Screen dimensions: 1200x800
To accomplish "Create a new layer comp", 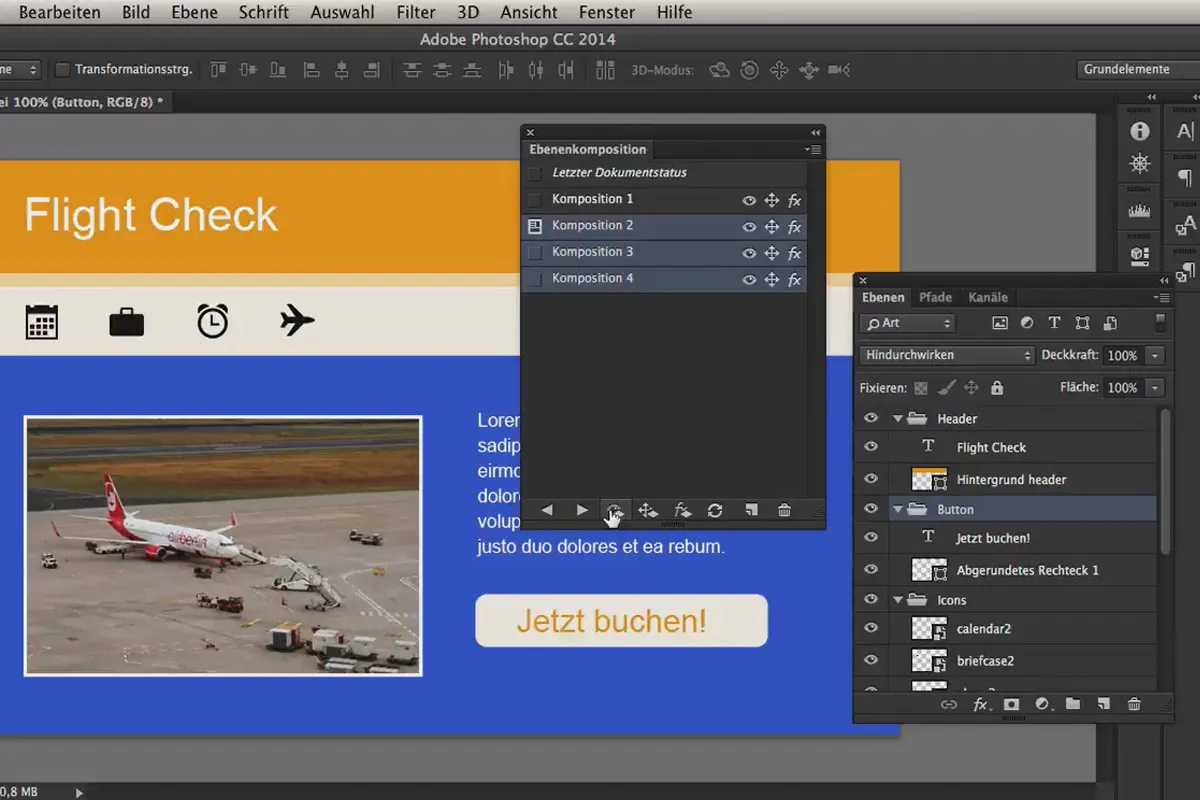I will click(x=751, y=511).
